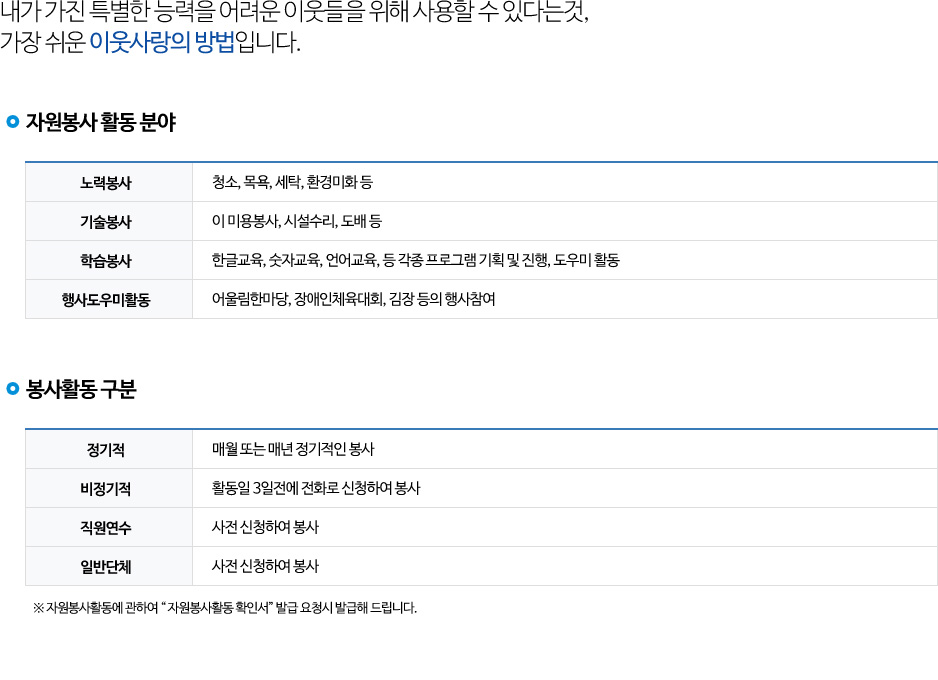Click the 어울림한마당, 장애인체육대회 description cell
This screenshot has width=938, height=680.
[x=565, y=299]
